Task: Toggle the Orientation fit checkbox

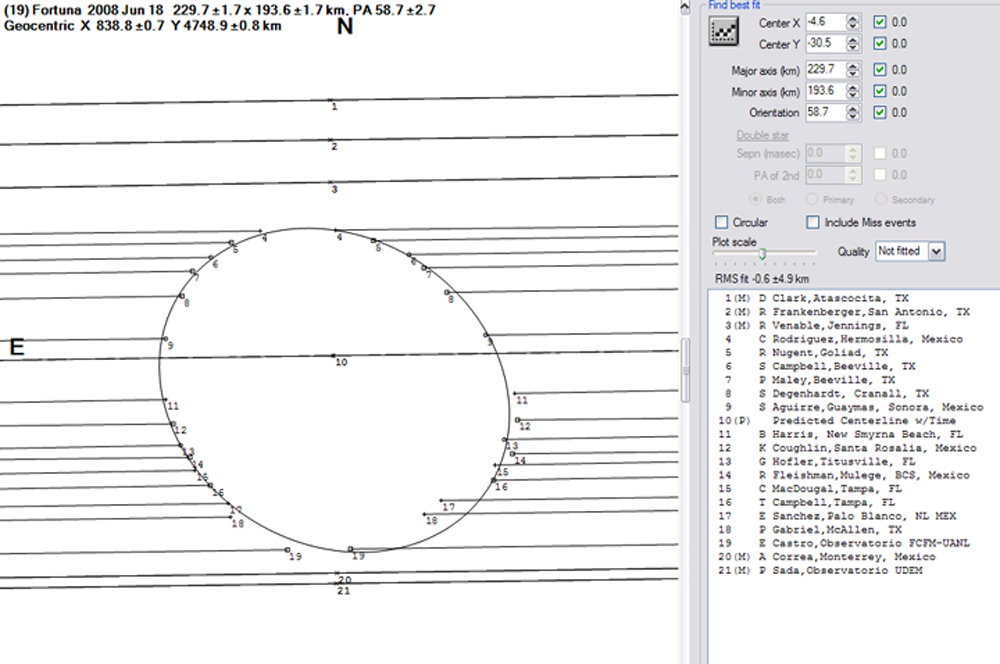Action: pos(879,113)
